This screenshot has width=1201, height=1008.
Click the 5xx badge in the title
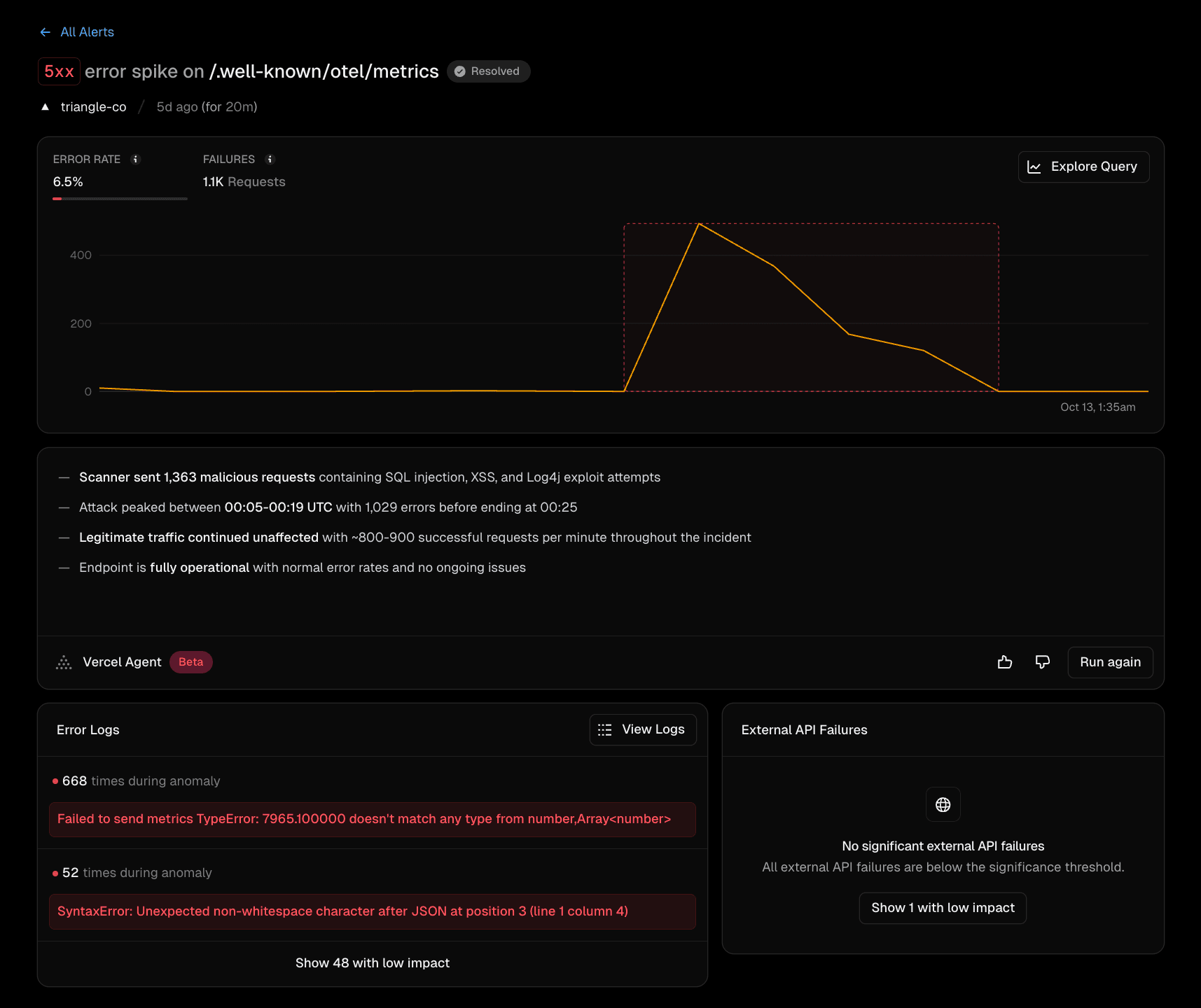(x=59, y=71)
